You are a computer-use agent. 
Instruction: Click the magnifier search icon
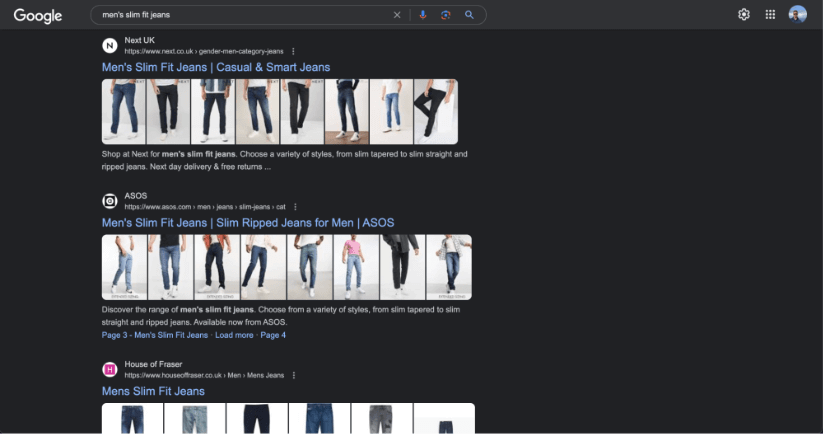click(x=469, y=15)
